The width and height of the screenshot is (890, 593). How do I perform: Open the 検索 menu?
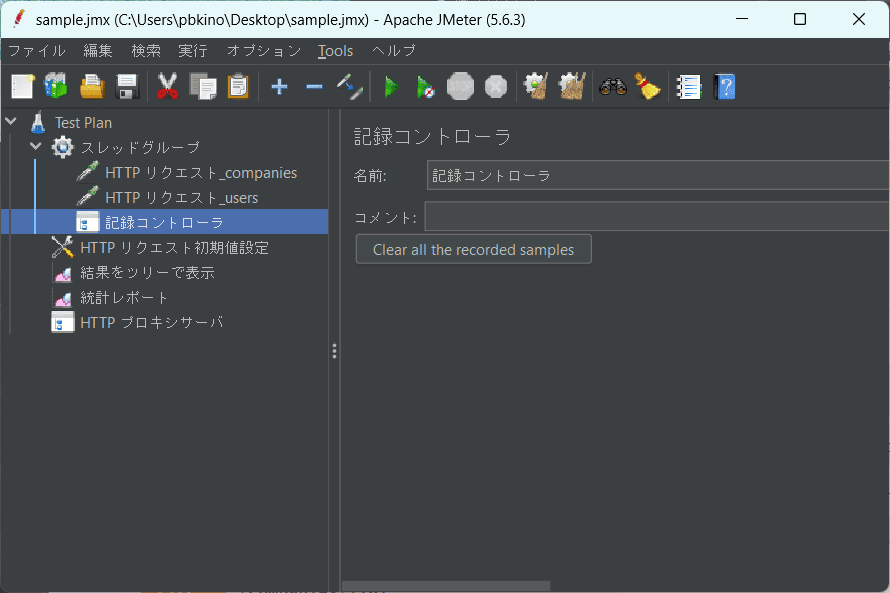pyautogui.click(x=146, y=51)
